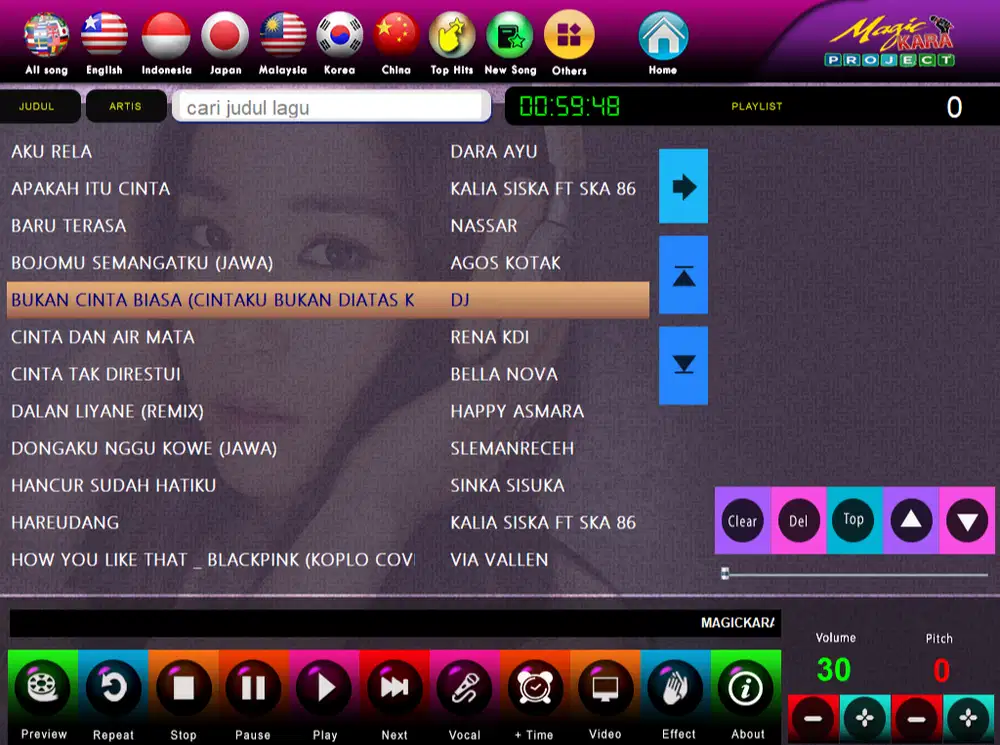This screenshot has height=745, width=1000.
Task: Jump to list top using the up arrow
Action: (x=683, y=275)
